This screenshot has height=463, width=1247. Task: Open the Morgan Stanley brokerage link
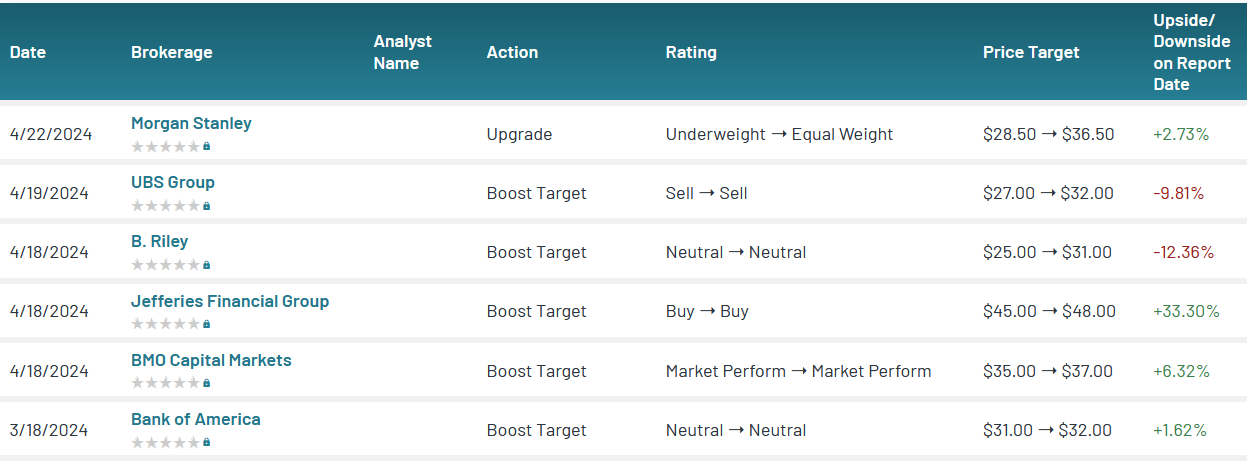point(191,124)
